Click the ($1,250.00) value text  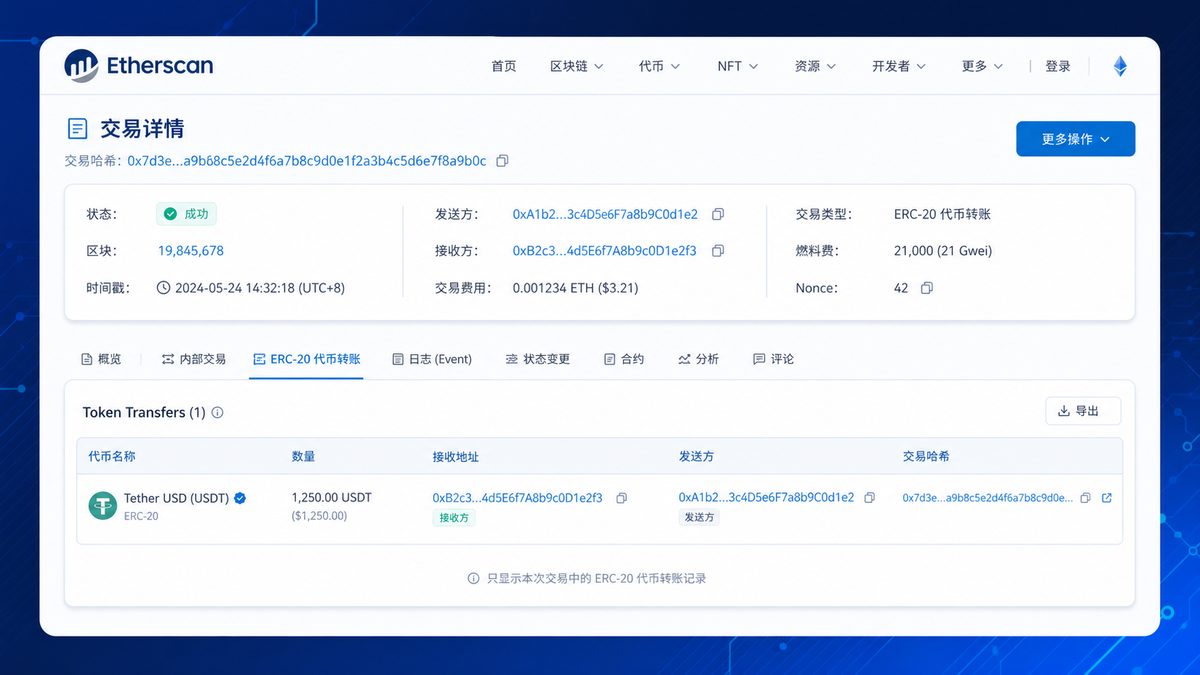(319, 516)
